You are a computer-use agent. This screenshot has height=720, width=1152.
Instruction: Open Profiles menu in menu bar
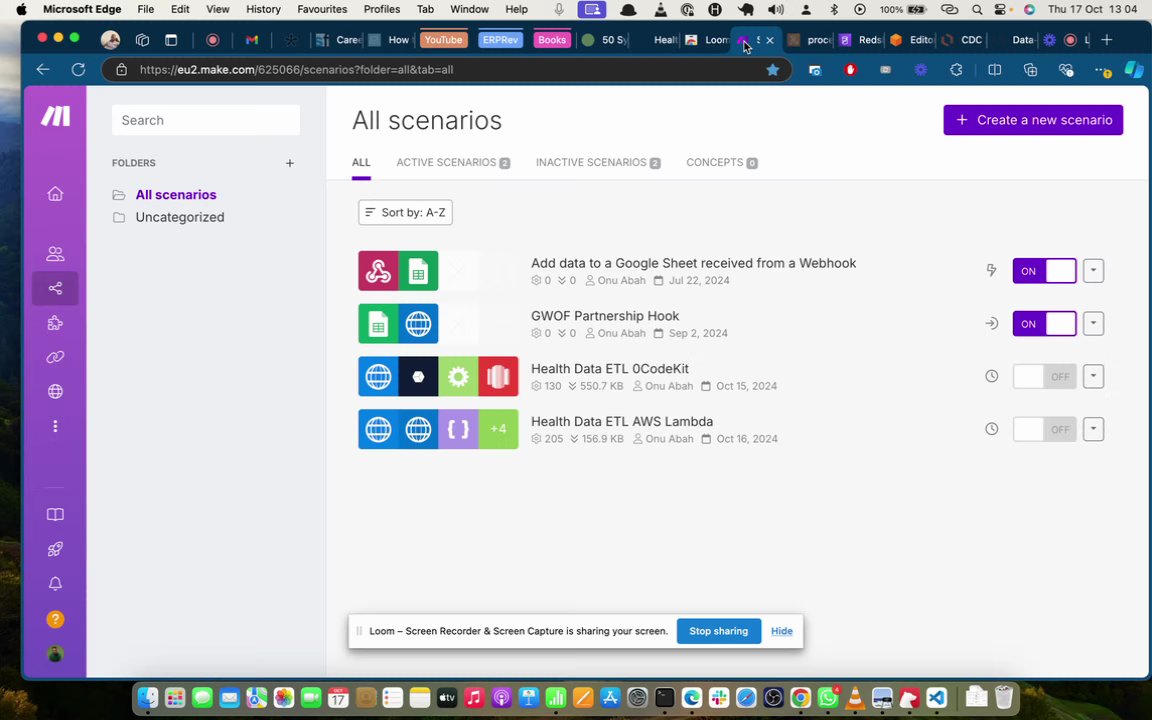(x=381, y=10)
